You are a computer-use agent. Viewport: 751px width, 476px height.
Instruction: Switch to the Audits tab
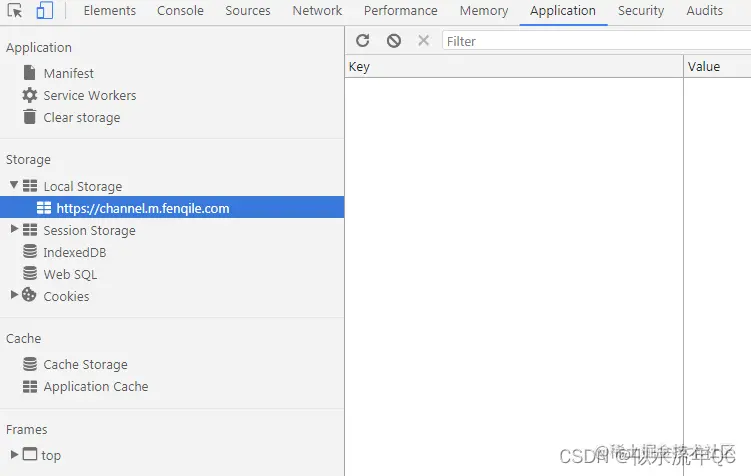[x=705, y=11]
